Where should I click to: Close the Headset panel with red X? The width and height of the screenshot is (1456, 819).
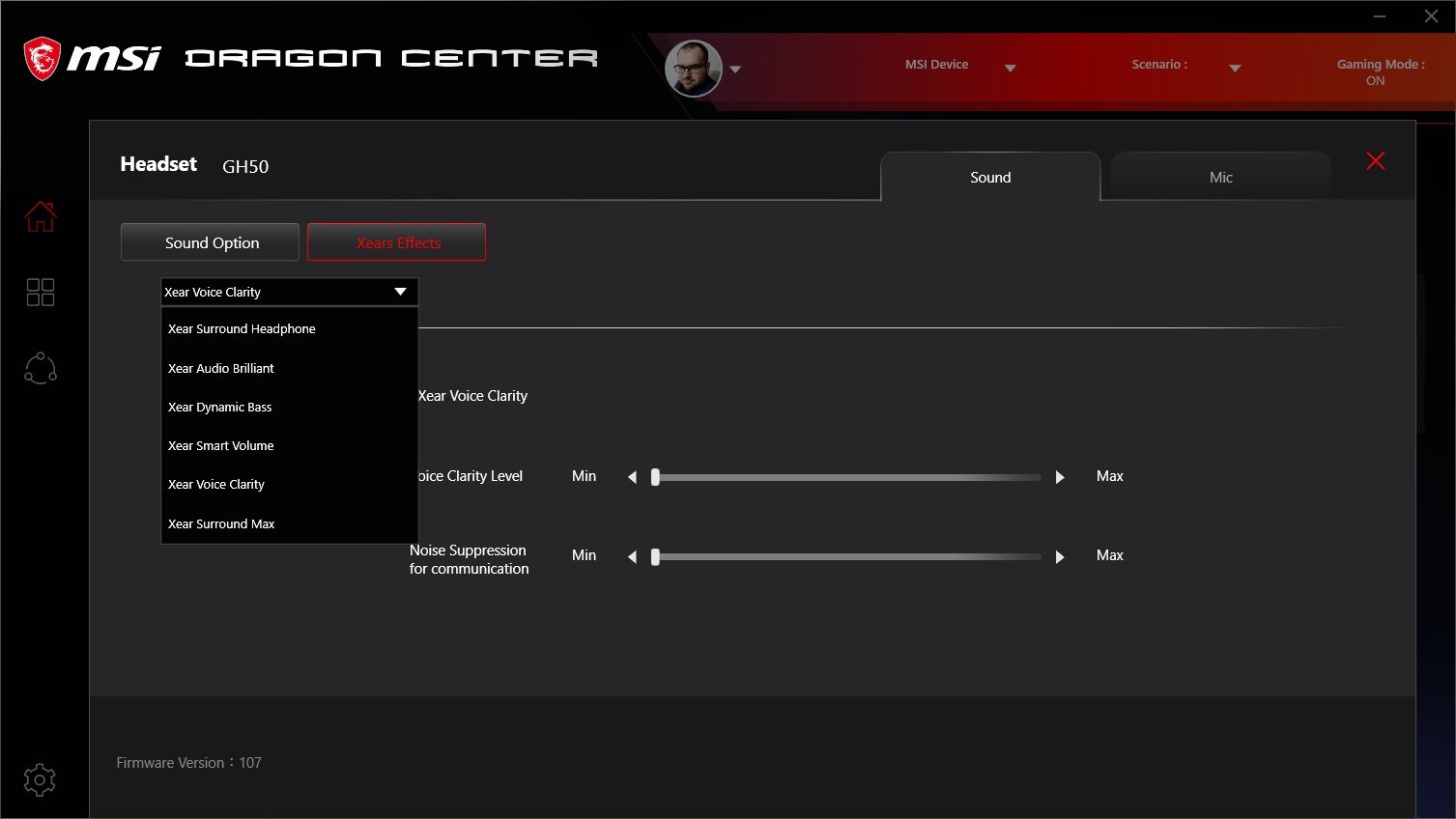tap(1376, 161)
